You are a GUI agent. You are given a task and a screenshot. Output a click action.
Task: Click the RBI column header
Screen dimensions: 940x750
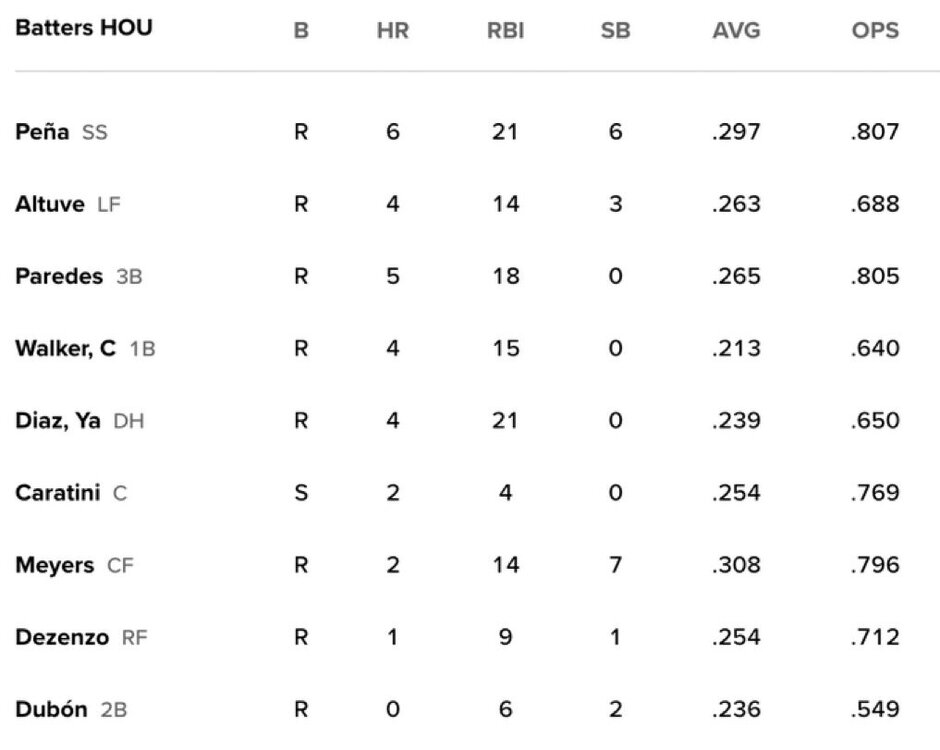point(505,31)
